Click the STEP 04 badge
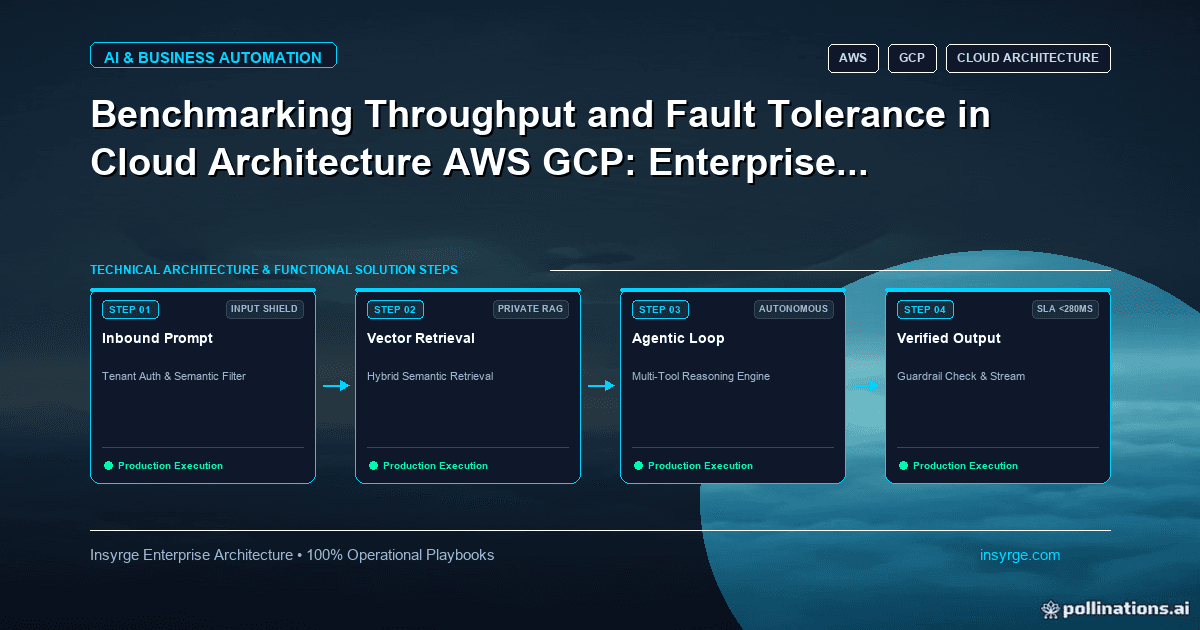Image resolution: width=1200 pixels, height=630 pixels. (x=925, y=309)
